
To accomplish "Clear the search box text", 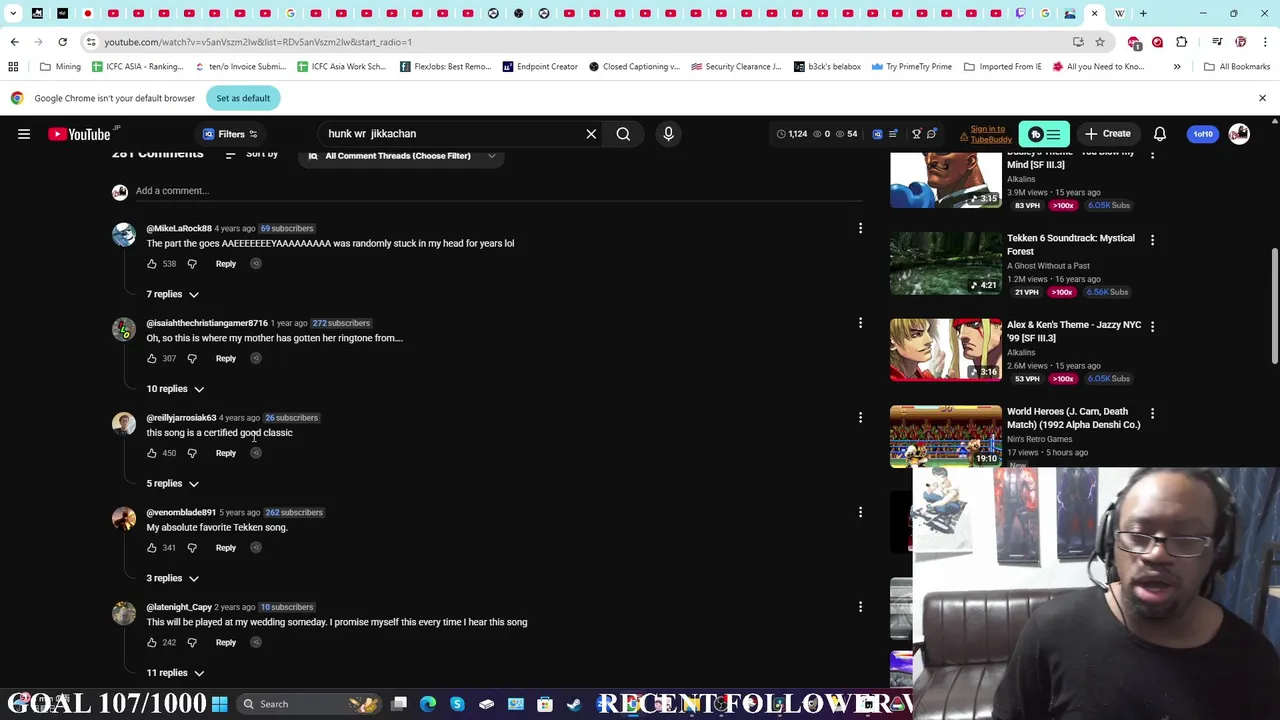I will coord(591,134).
